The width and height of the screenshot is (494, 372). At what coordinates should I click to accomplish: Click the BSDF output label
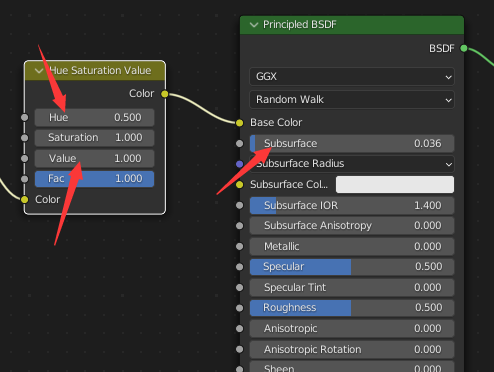(x=442, y=49)
